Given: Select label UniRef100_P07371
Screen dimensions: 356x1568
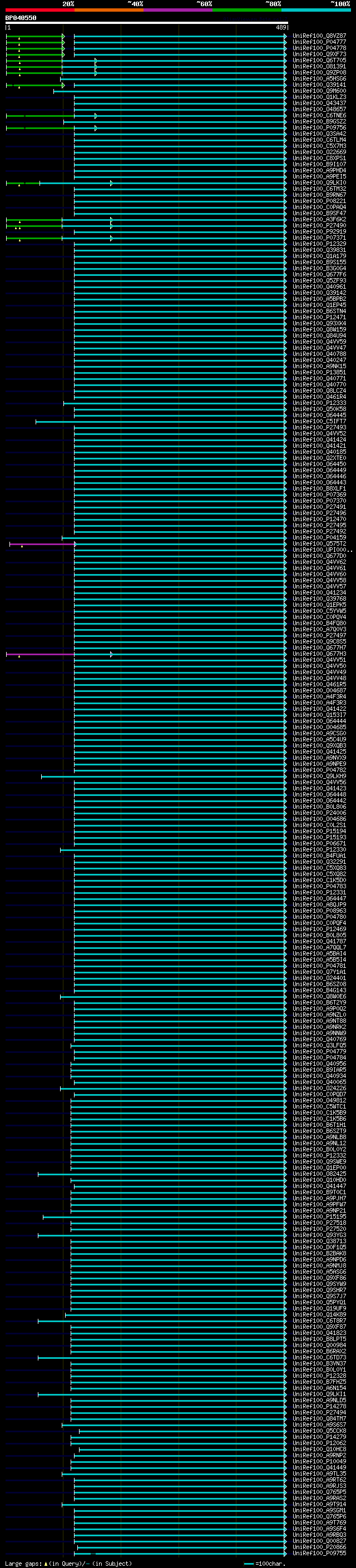Looking at the screenshot, I should [319, 238].
